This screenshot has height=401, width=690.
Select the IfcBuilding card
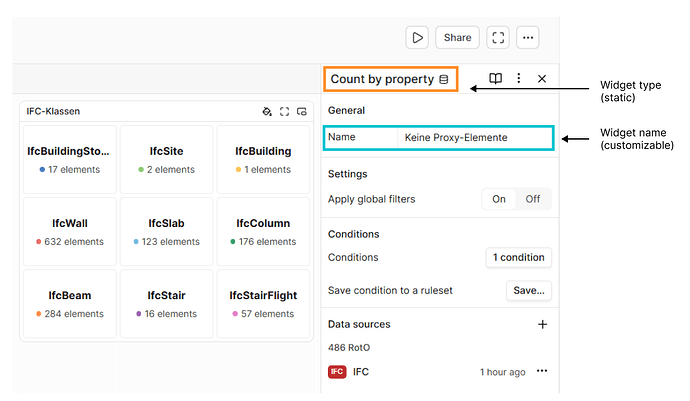click(x=263, y=159)
